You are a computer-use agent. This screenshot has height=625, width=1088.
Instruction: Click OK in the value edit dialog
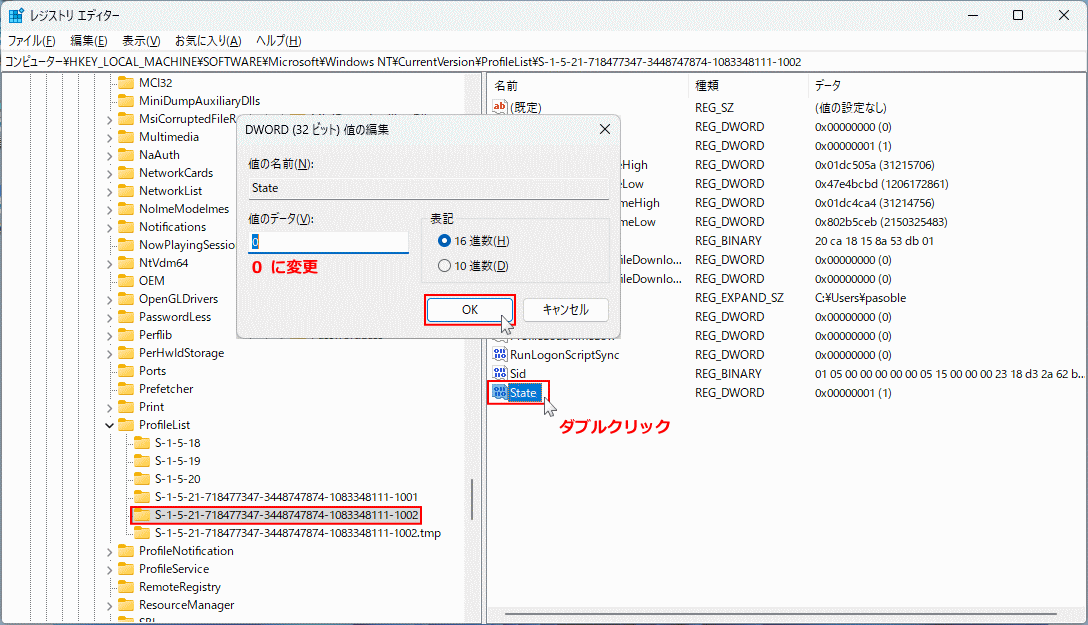point(469,310)
